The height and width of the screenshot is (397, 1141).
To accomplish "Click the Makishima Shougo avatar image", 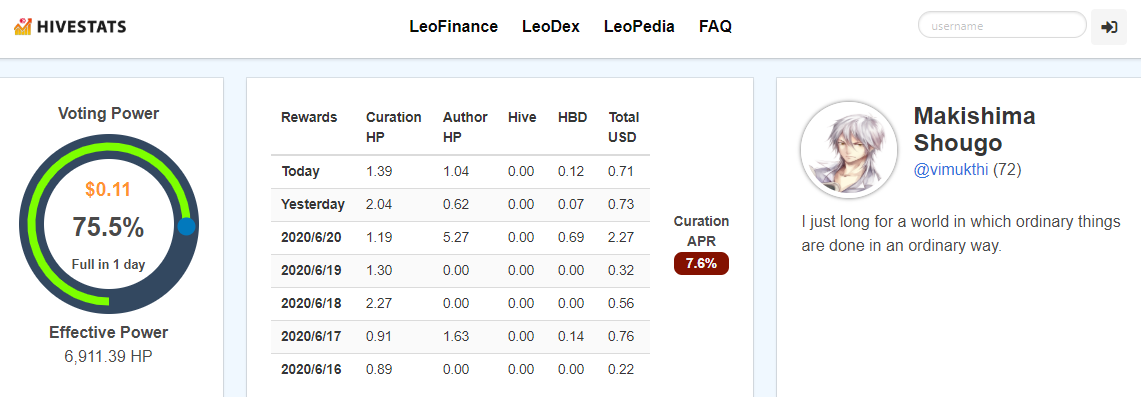I will [x=848, y=150].
